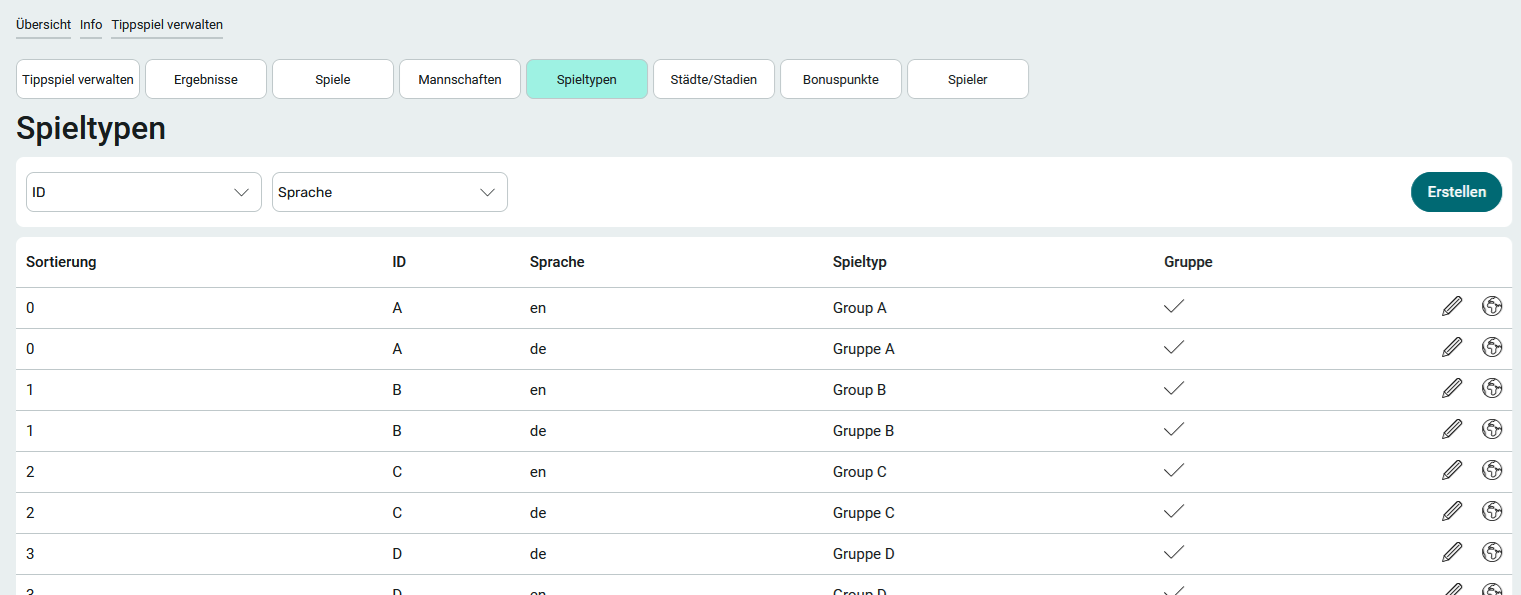This screenshot has height=595, width=1521.
Task: Click the ID cell 'C' in Group C row
Action: [x=397, y=472]
